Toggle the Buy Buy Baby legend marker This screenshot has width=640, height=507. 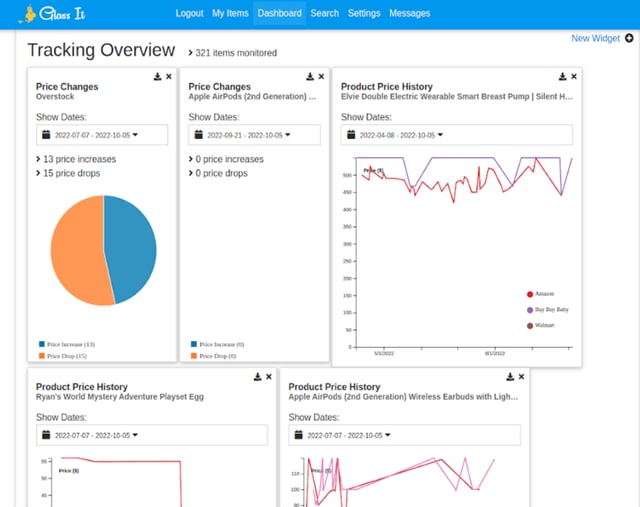[x=530, y=310]
